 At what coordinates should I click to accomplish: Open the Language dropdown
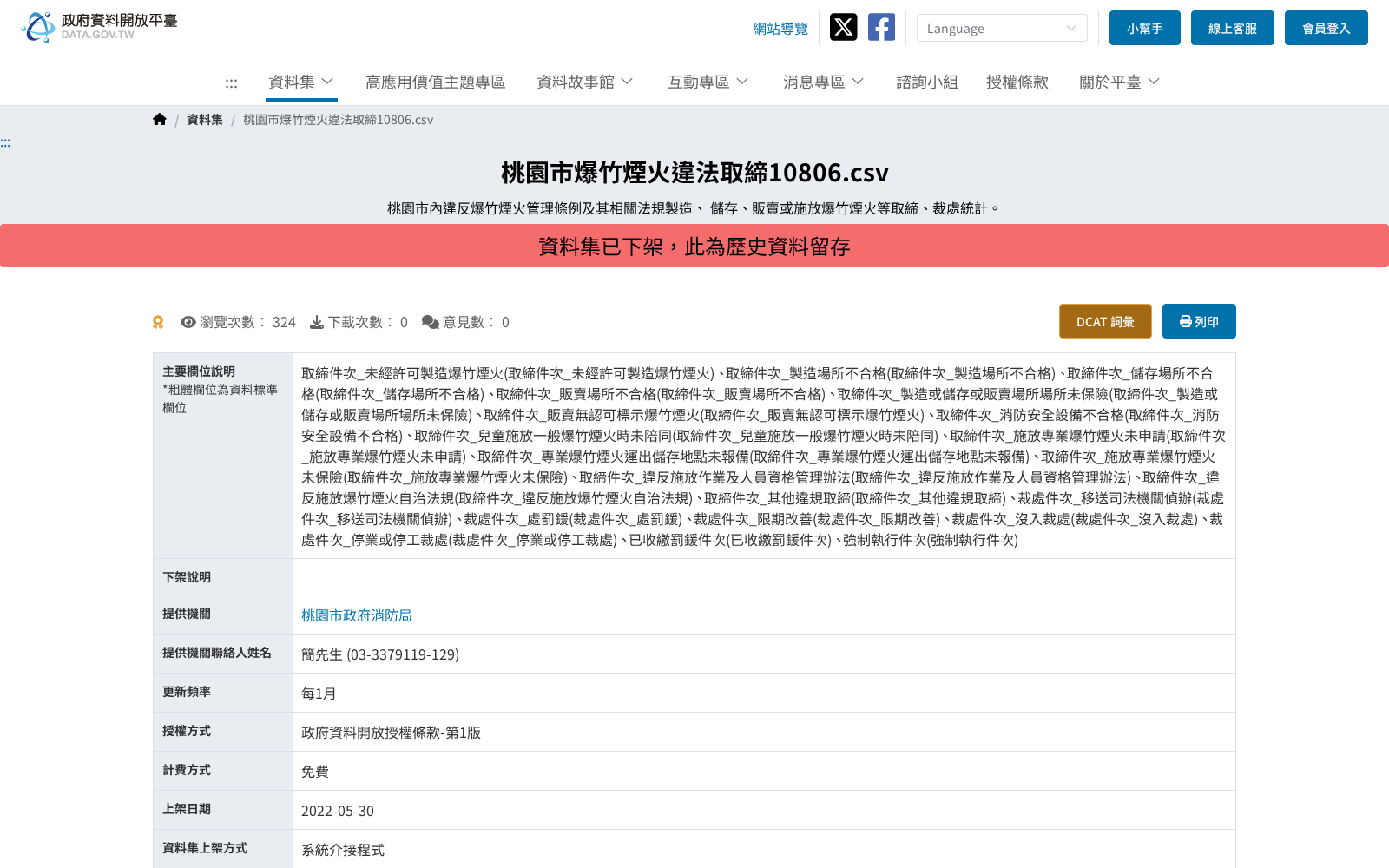click(1002, 28)
